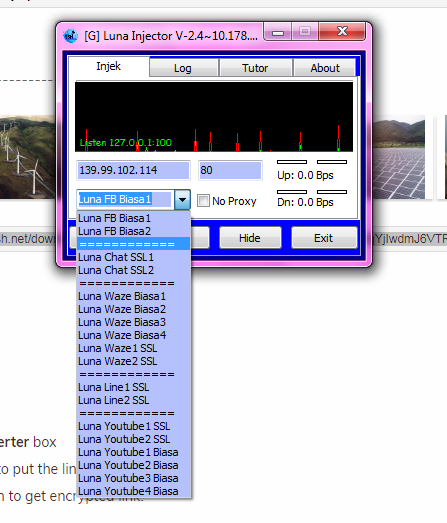Switch to the Log tab

[184, 68]
